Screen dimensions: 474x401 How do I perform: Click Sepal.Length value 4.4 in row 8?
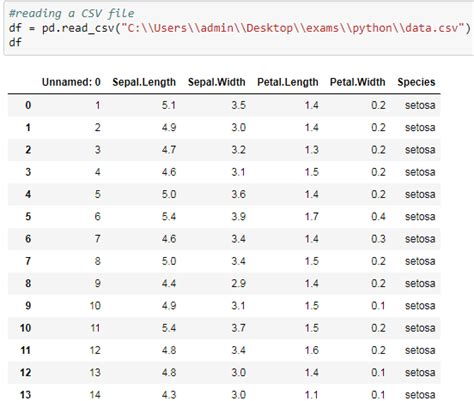point(169,284)
